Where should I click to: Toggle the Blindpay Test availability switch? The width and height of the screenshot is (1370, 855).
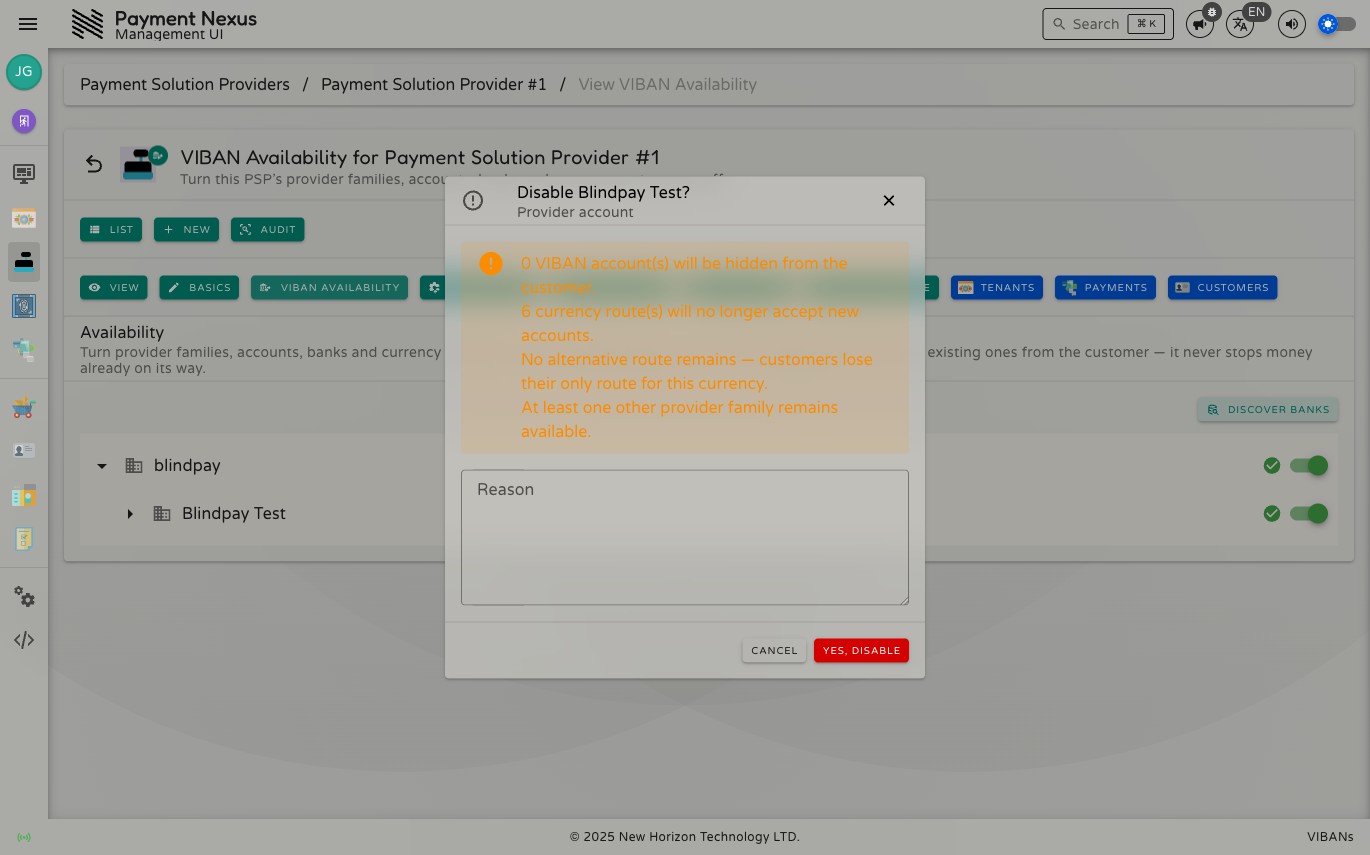[x=1309, y=513]
